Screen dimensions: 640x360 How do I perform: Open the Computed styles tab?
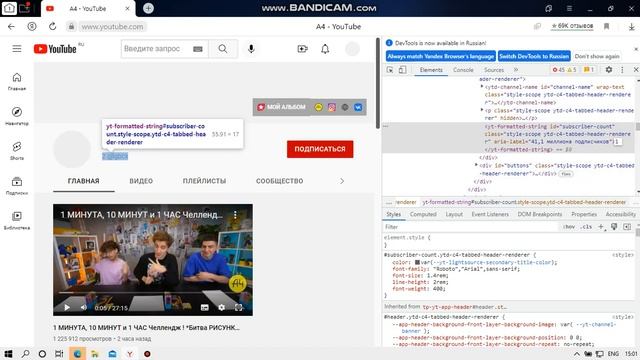(x=423, y=214)
